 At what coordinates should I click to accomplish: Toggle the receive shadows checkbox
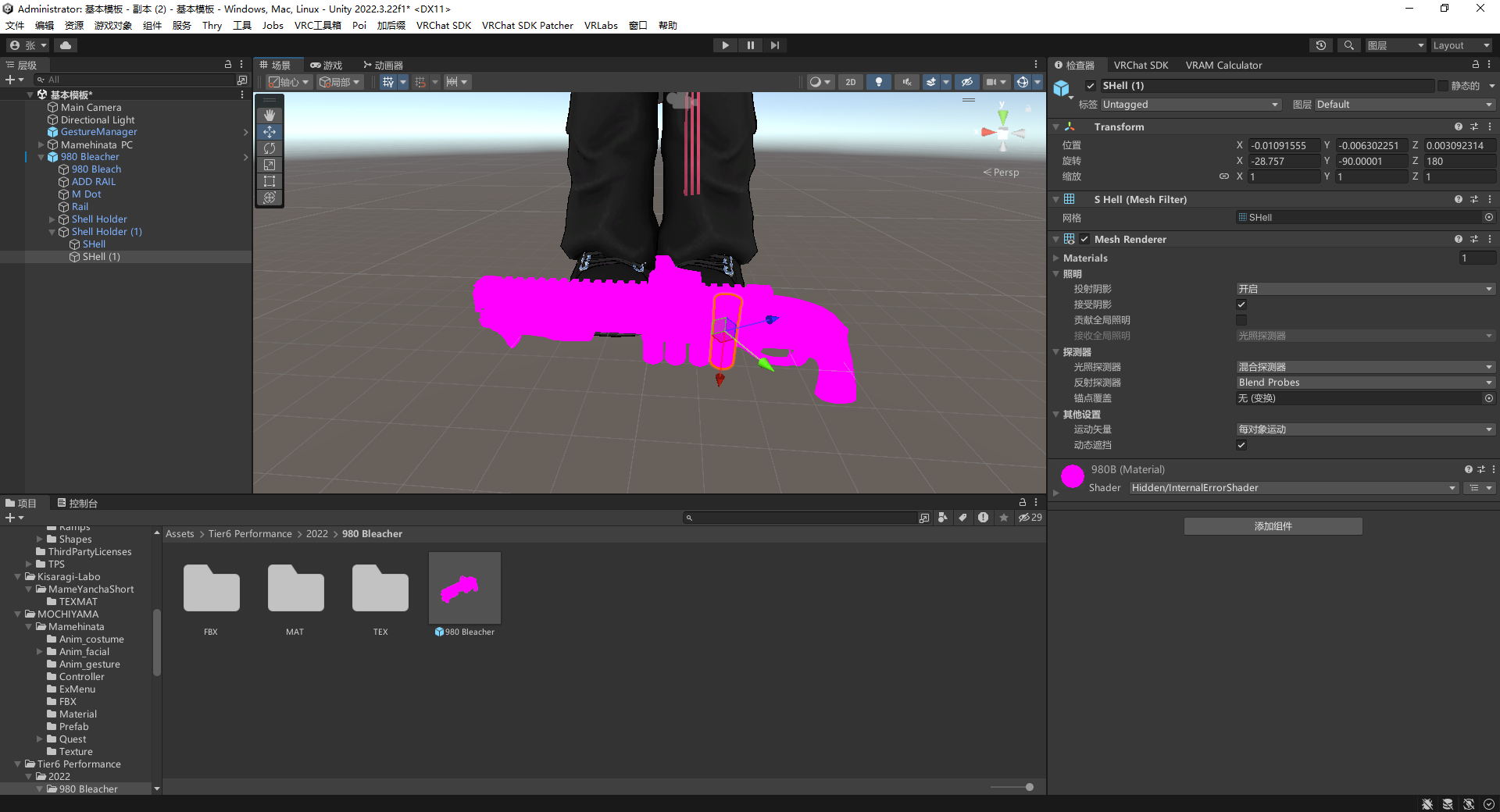(x=1241, y=304)
